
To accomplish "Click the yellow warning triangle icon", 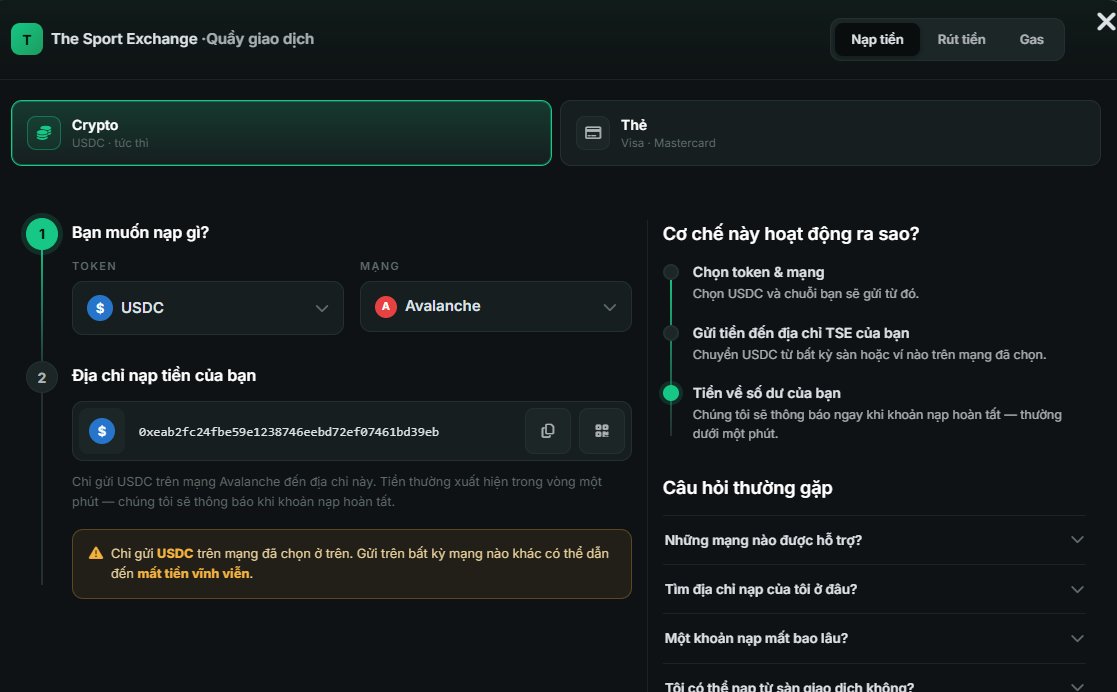I will [95, 553].
